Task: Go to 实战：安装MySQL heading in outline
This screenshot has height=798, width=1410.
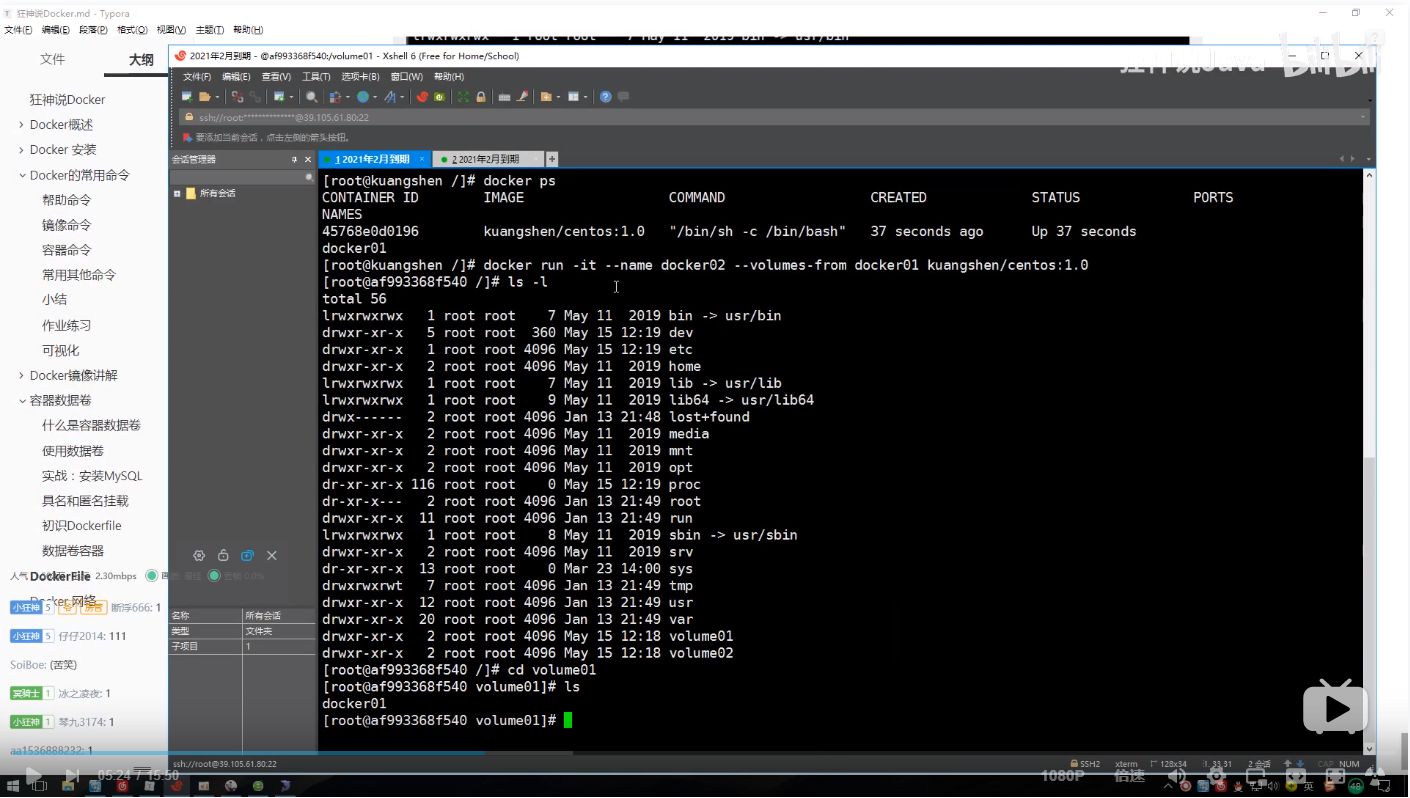Action: [92, 476]
